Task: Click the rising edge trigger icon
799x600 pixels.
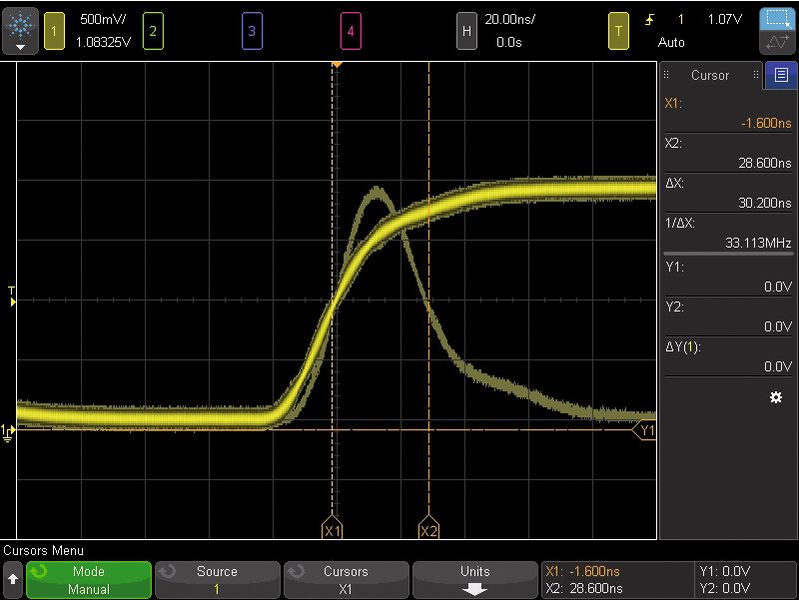Action: pos(649,20)
